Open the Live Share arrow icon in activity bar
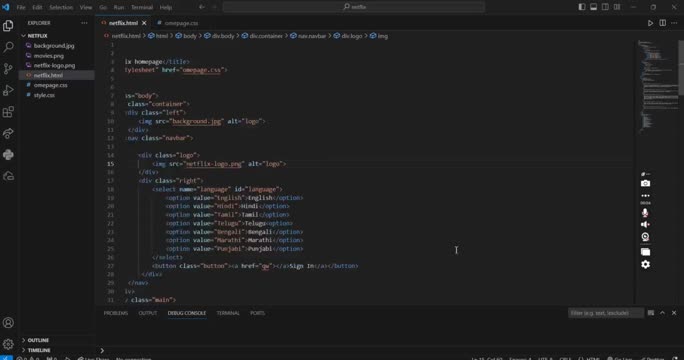684x360 pixels. tap(8, 133)
